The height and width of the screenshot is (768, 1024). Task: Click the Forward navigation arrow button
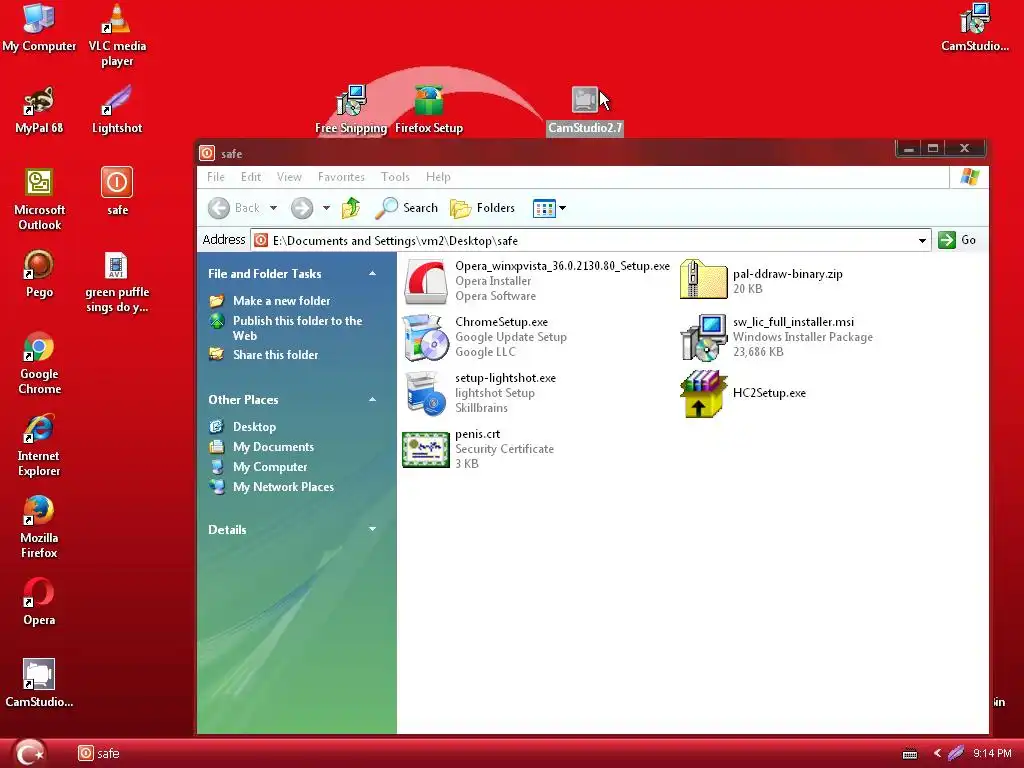point(302,208)
